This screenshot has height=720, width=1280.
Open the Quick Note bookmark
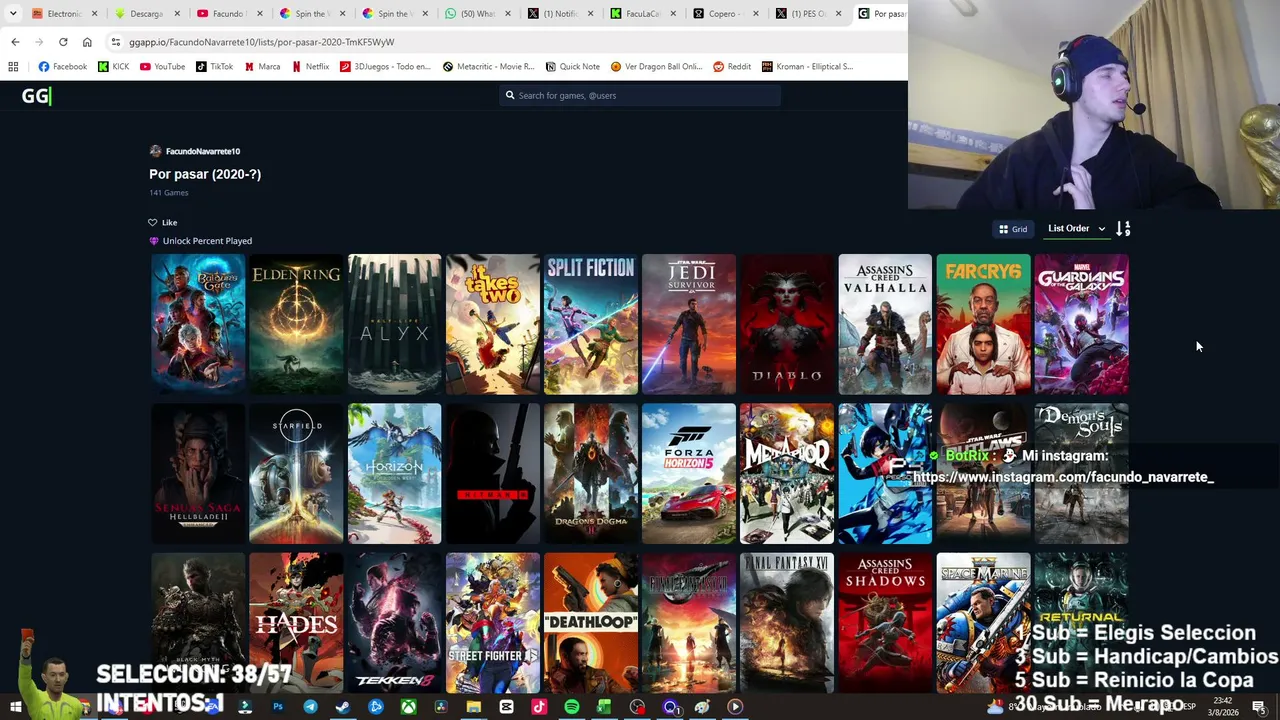tap(573, 67)
